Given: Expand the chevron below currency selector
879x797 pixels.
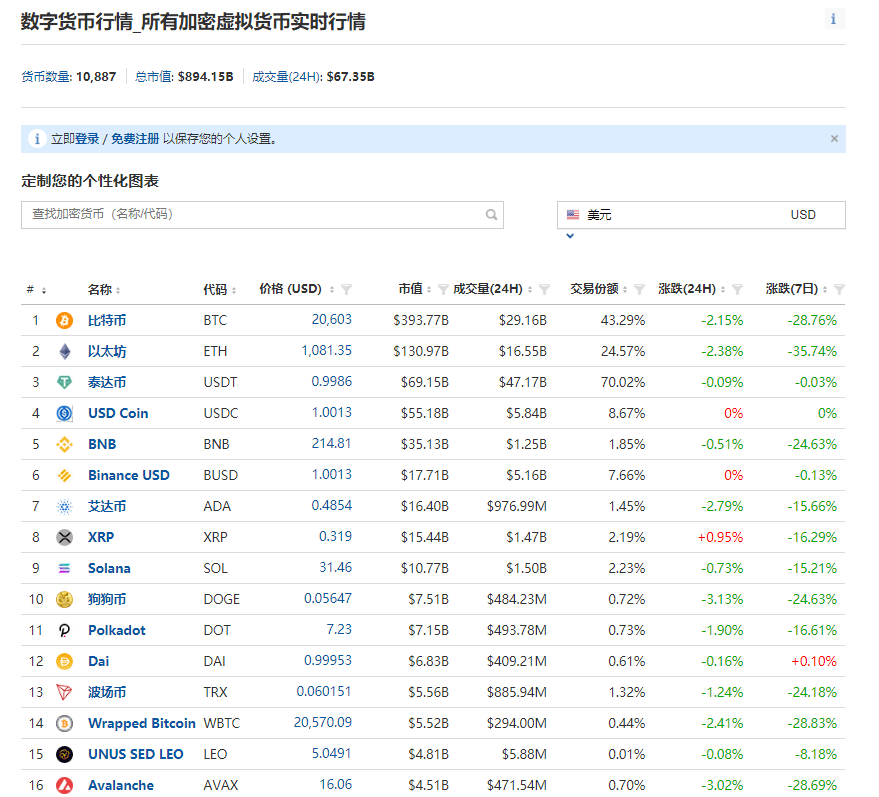Looking at the screenshot, I should [x=570, y=237].
